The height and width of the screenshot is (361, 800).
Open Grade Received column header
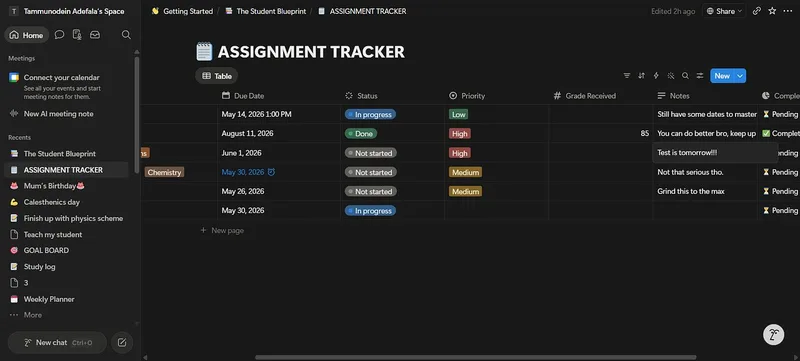pos(601,96)
